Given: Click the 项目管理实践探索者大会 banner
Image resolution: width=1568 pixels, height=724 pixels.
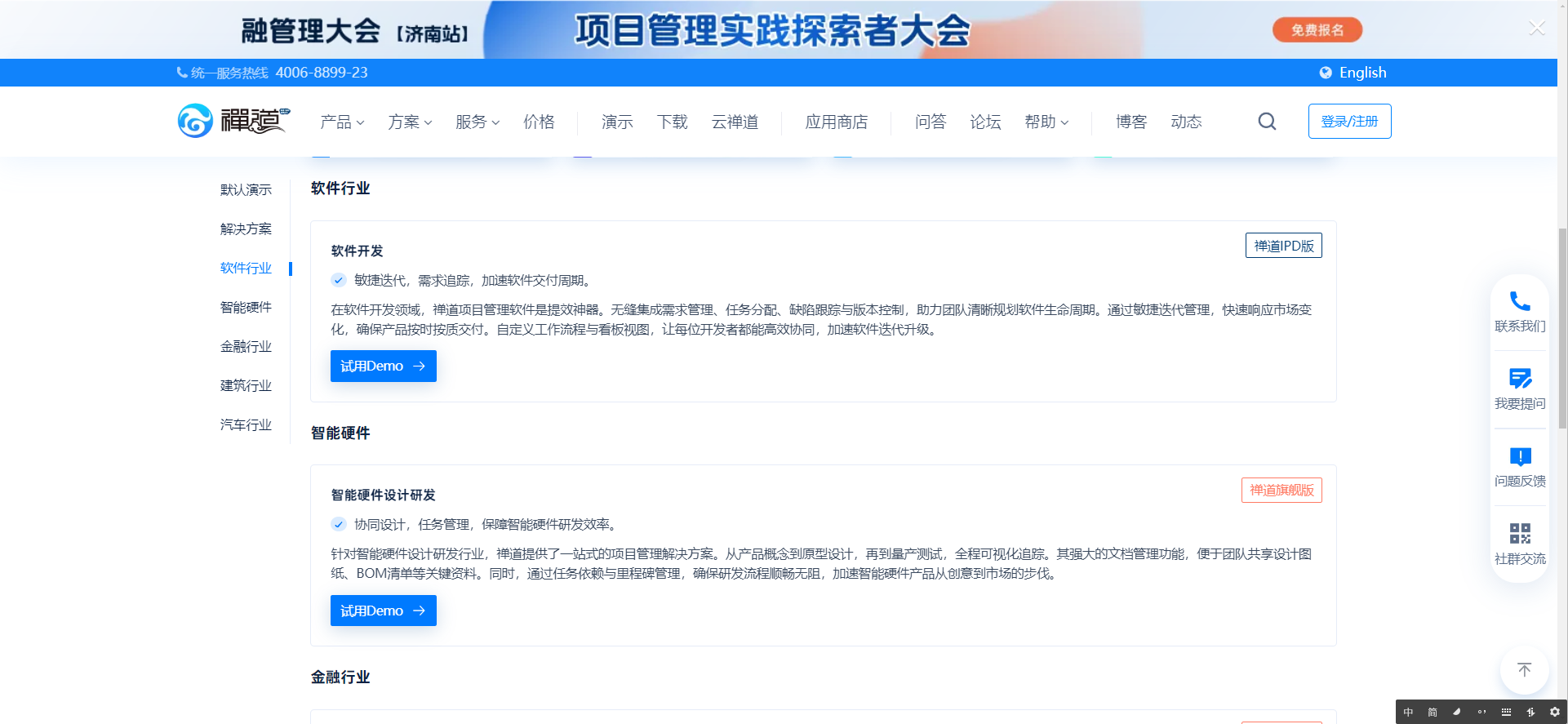Looking at the screenshot, I should [772, 31].
